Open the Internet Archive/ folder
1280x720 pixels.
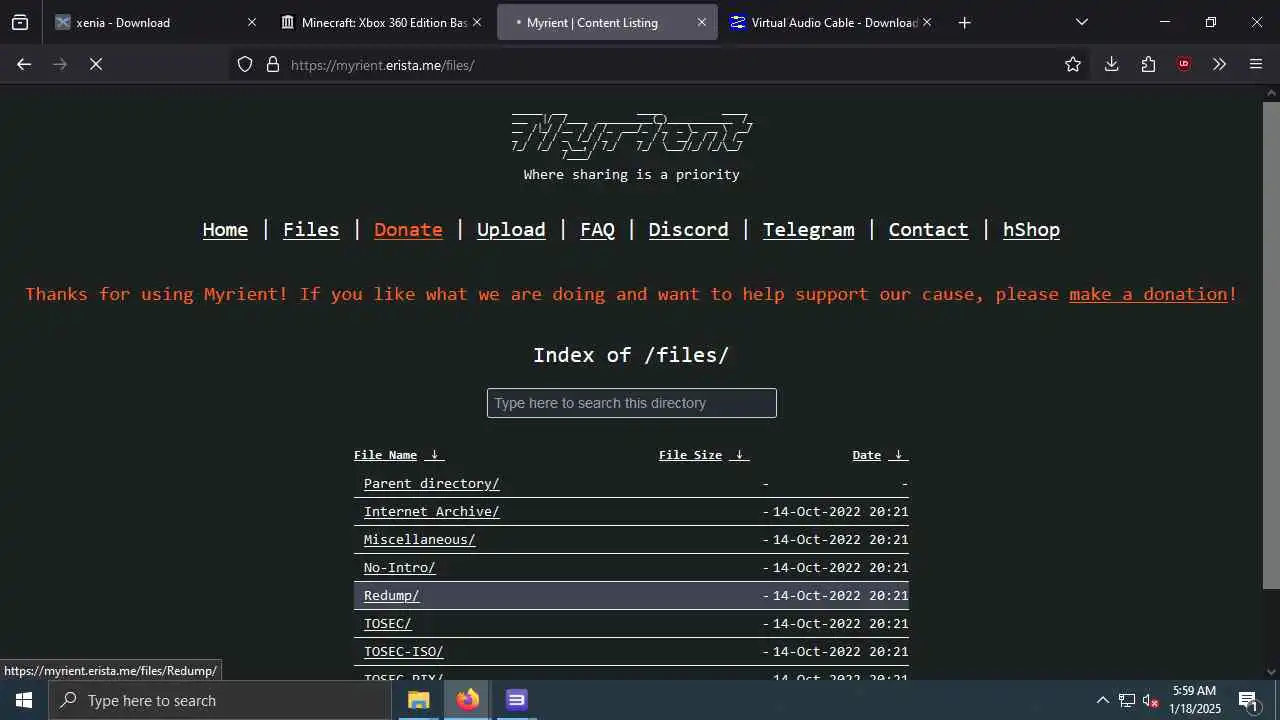coord(431,511)
